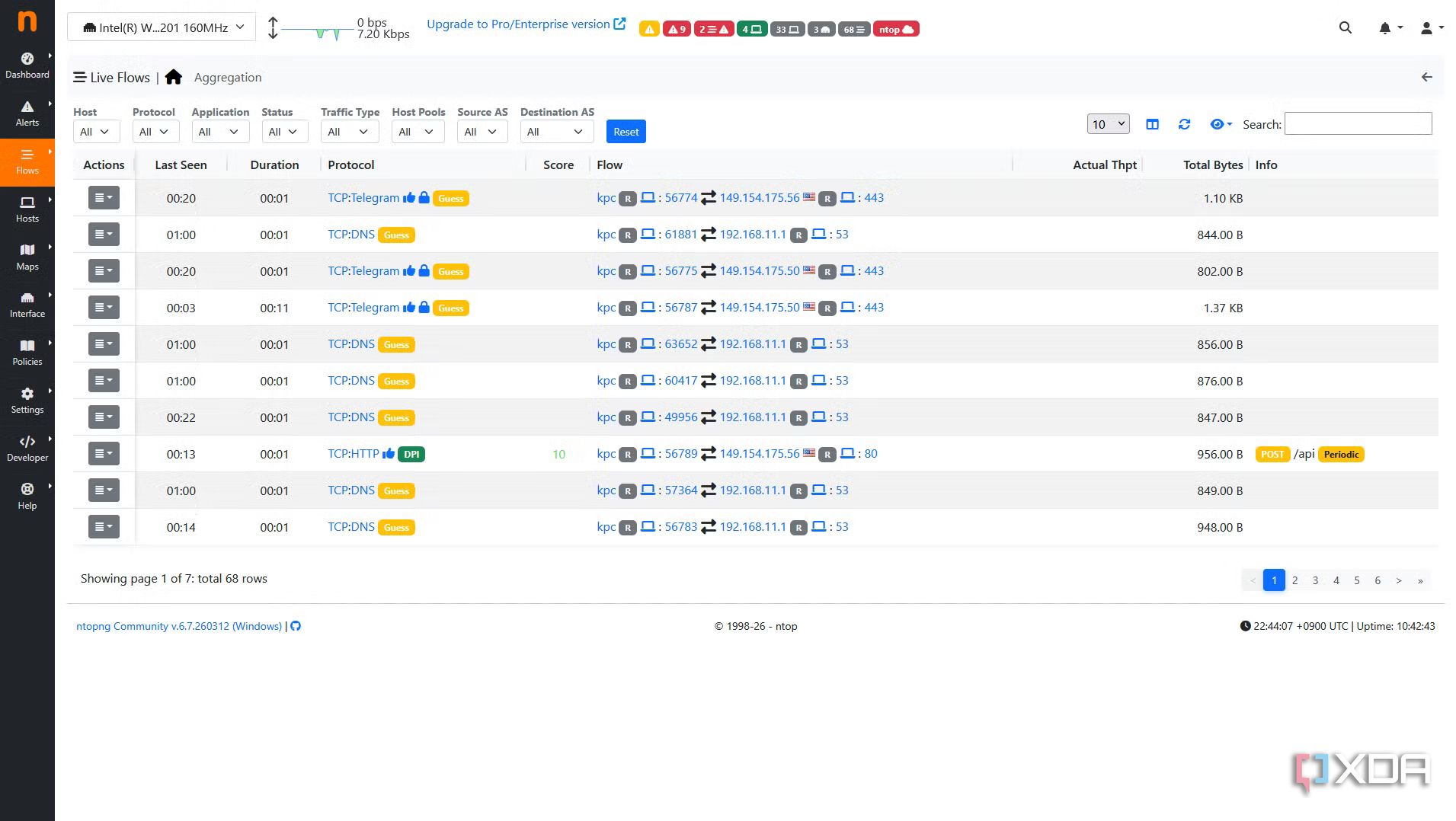Focus the Search input field

point(1358,123)
